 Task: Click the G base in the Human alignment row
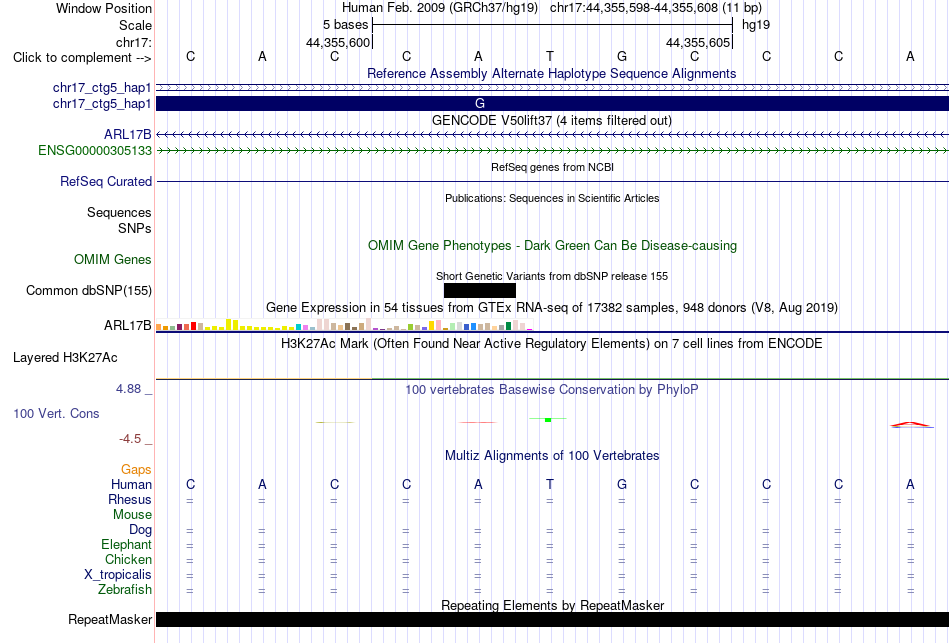coord(622,484)
